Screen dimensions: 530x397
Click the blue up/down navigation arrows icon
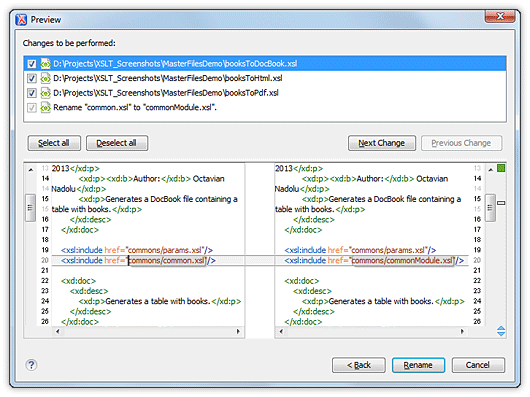tap(501, 331)
